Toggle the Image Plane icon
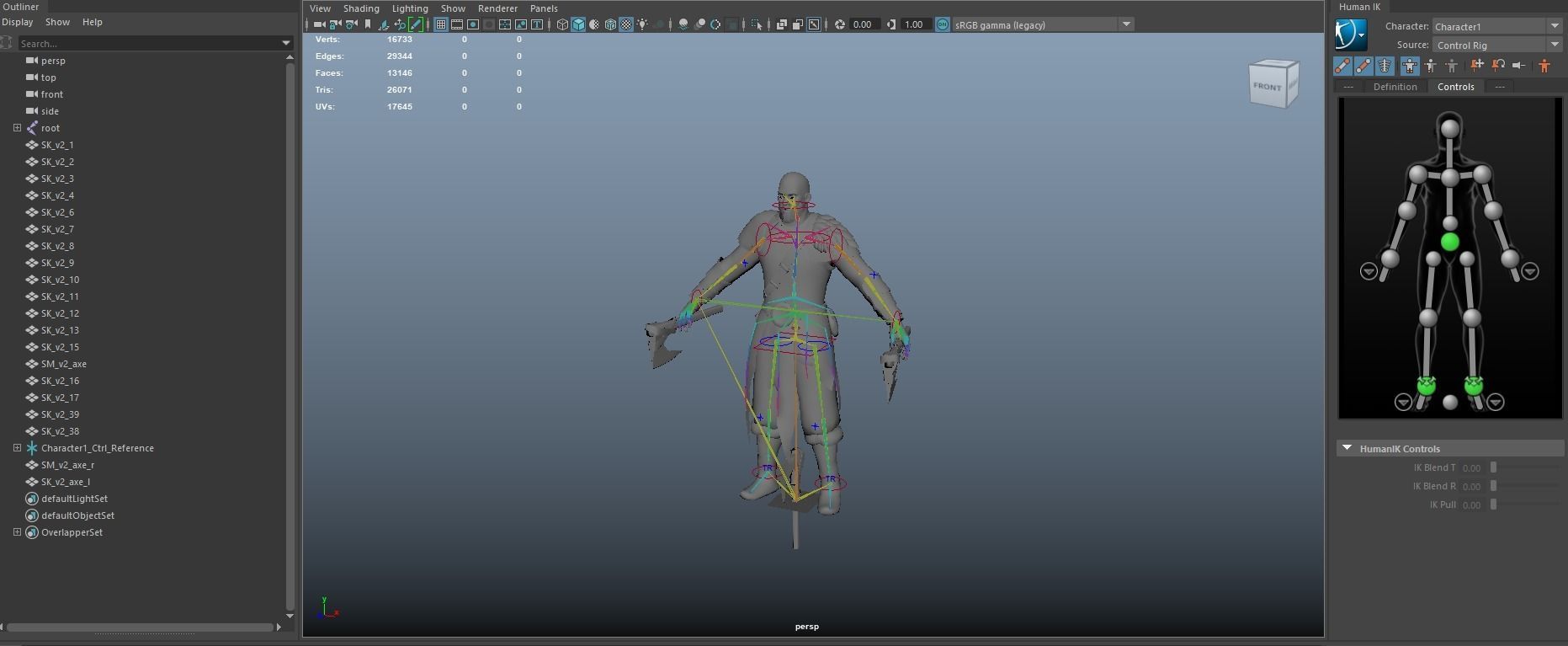Image resolution: width=1568 pixels, height=646 pixels. pos(383,24)
